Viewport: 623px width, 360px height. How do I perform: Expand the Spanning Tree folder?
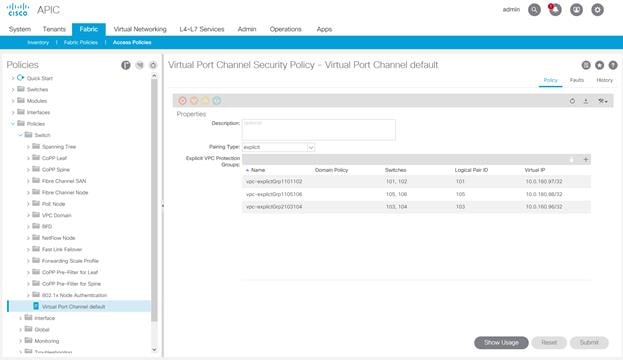28,147
